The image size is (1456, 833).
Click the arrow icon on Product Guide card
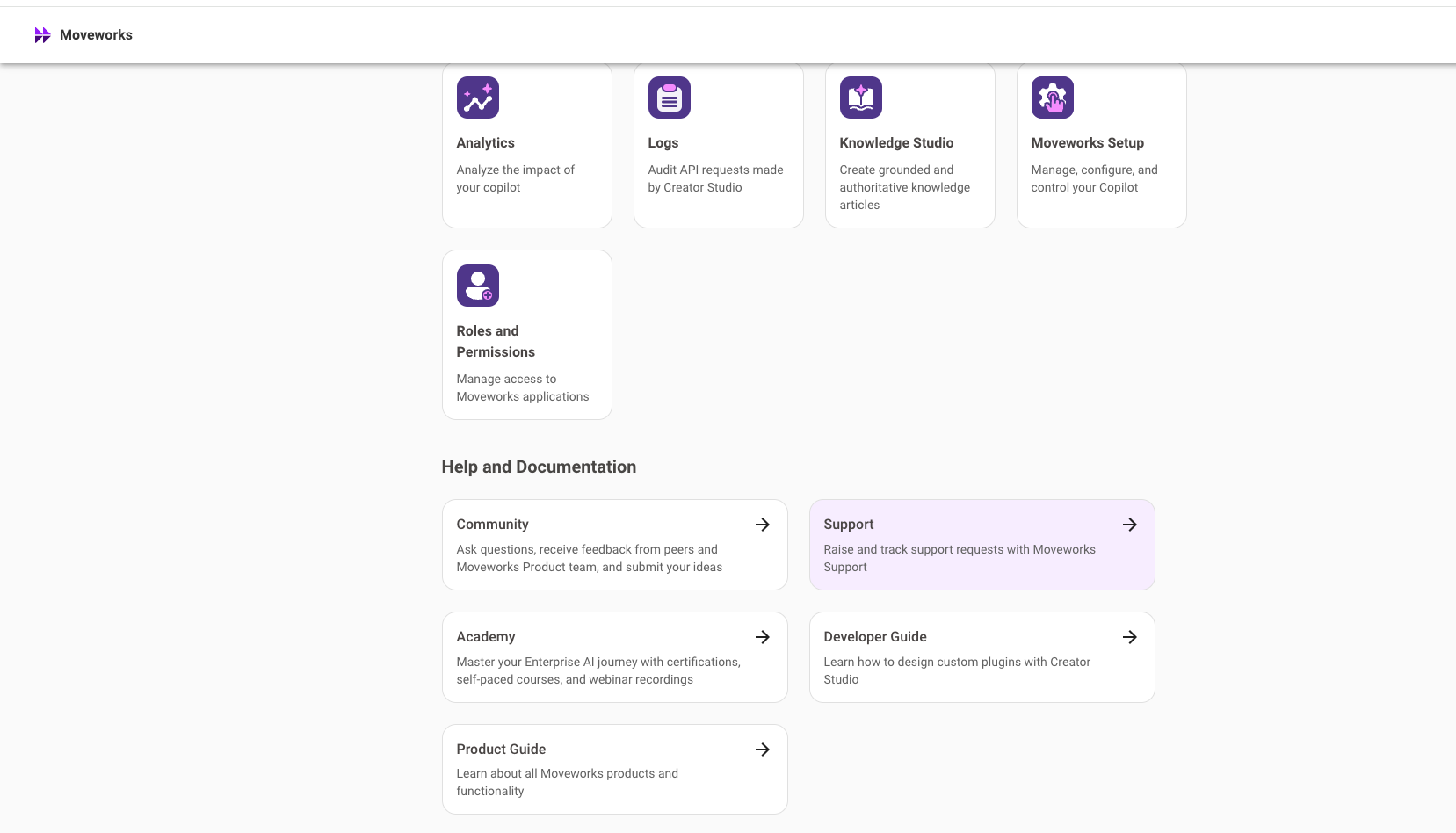(x=763, y=750)
